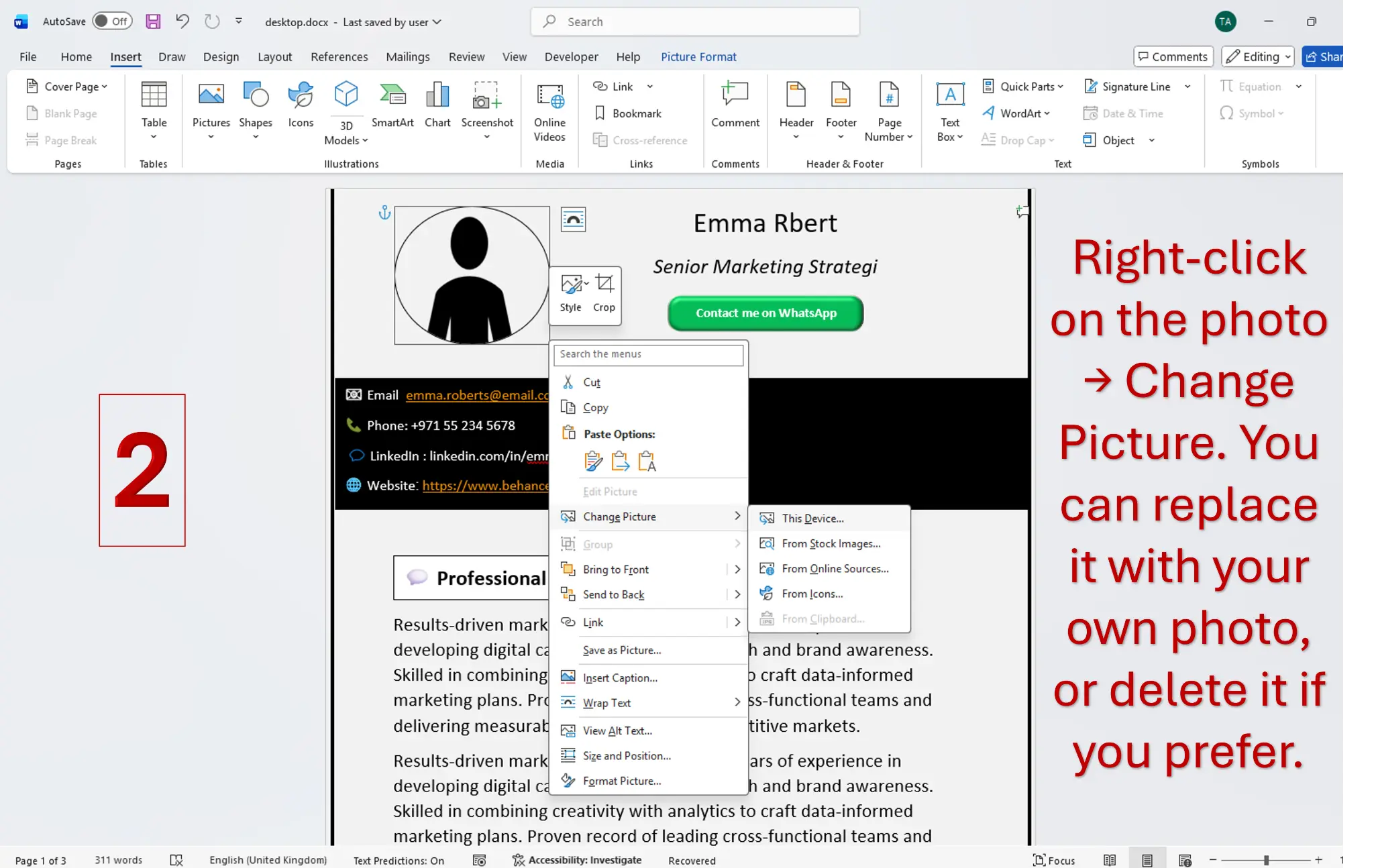
Task: Select Cut from the context menu
Action: tap(590, 382)
